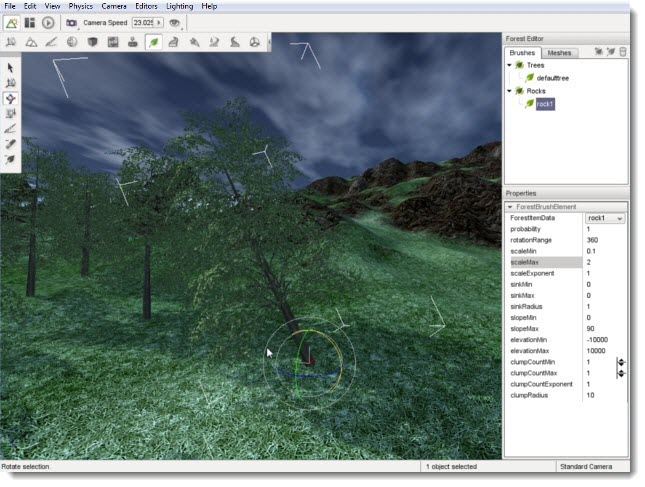Open the Camera menu
This screenshot has width=645, height=487.
[114, 6]
